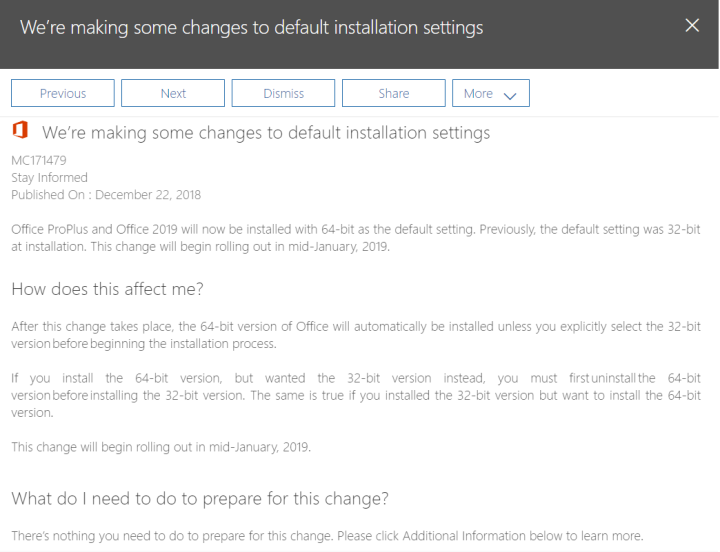Select message ID MC171479 text
Image resolution: width=720 pixels, height=552 pixels.
tap(39, 160)
